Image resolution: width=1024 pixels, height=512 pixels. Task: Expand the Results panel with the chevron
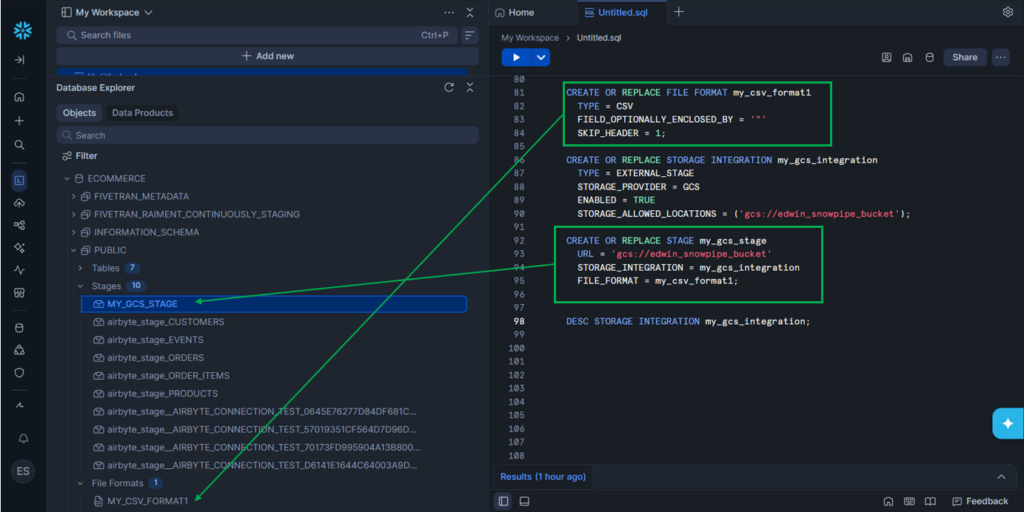click(x=1001, y=477)
